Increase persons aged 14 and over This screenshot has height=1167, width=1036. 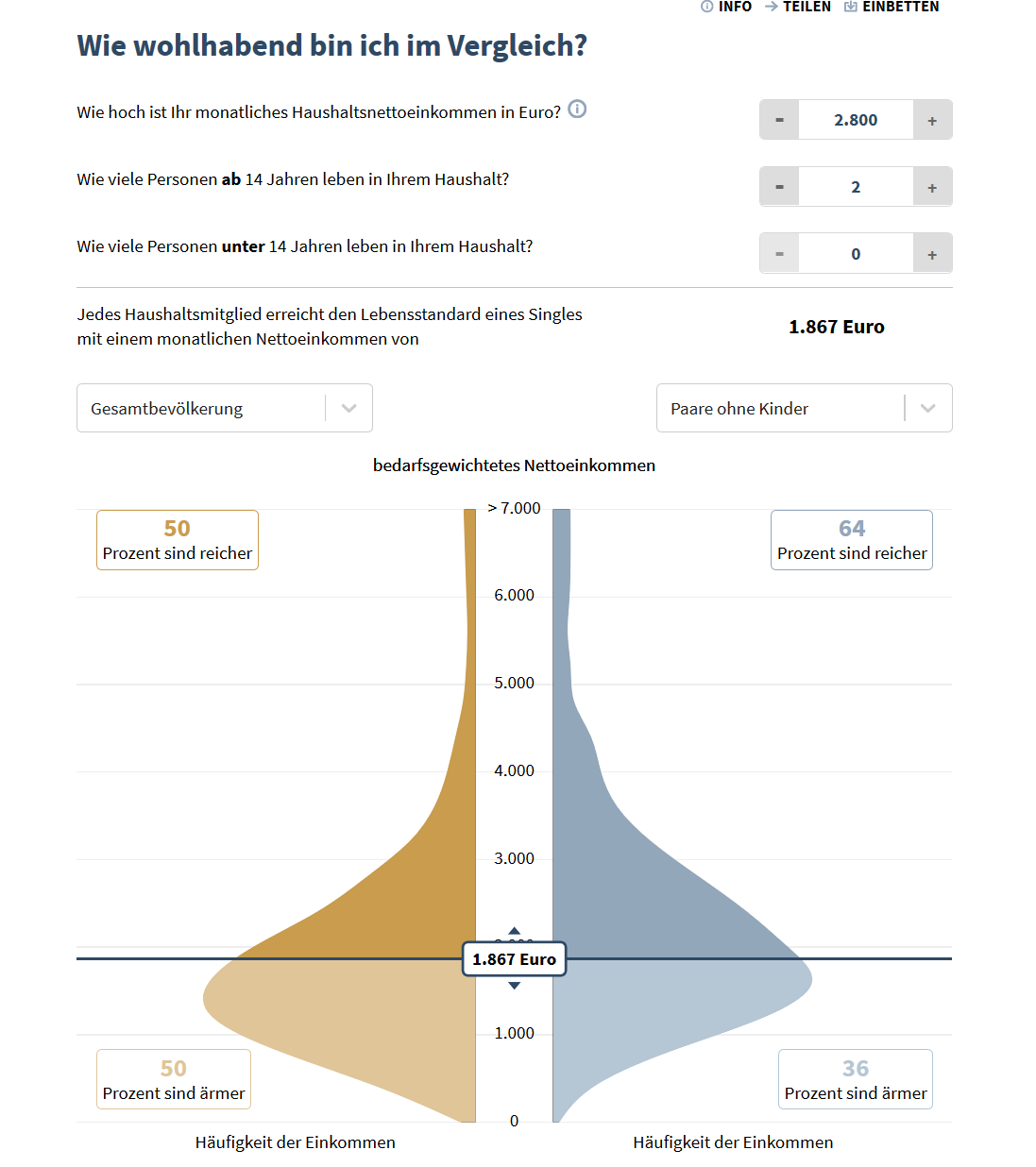932,187
